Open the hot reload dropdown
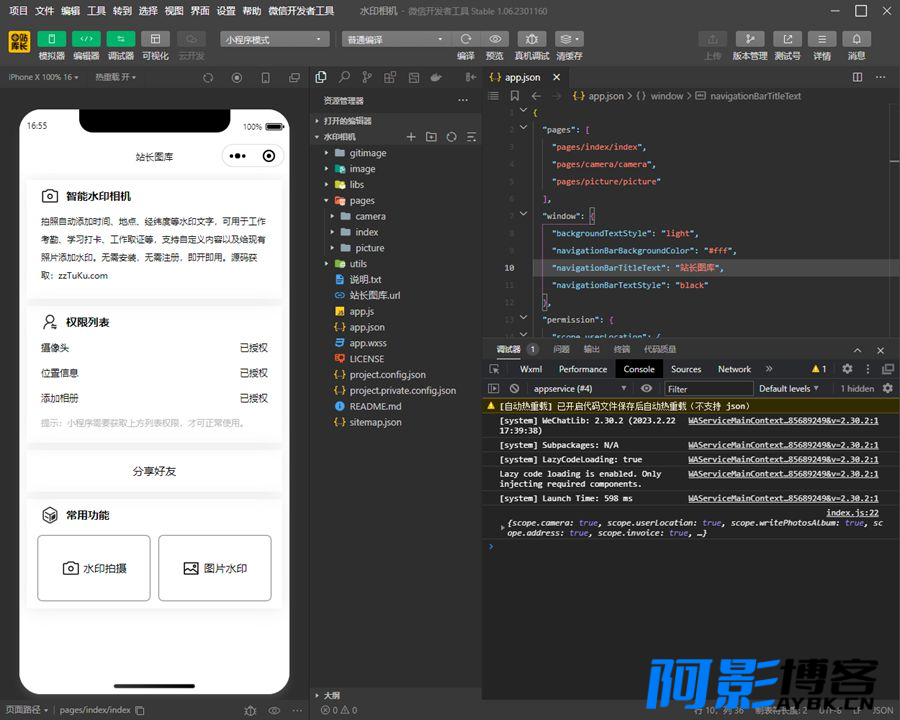900x720 pixels. pyautogui.click(x=115, y=77)
